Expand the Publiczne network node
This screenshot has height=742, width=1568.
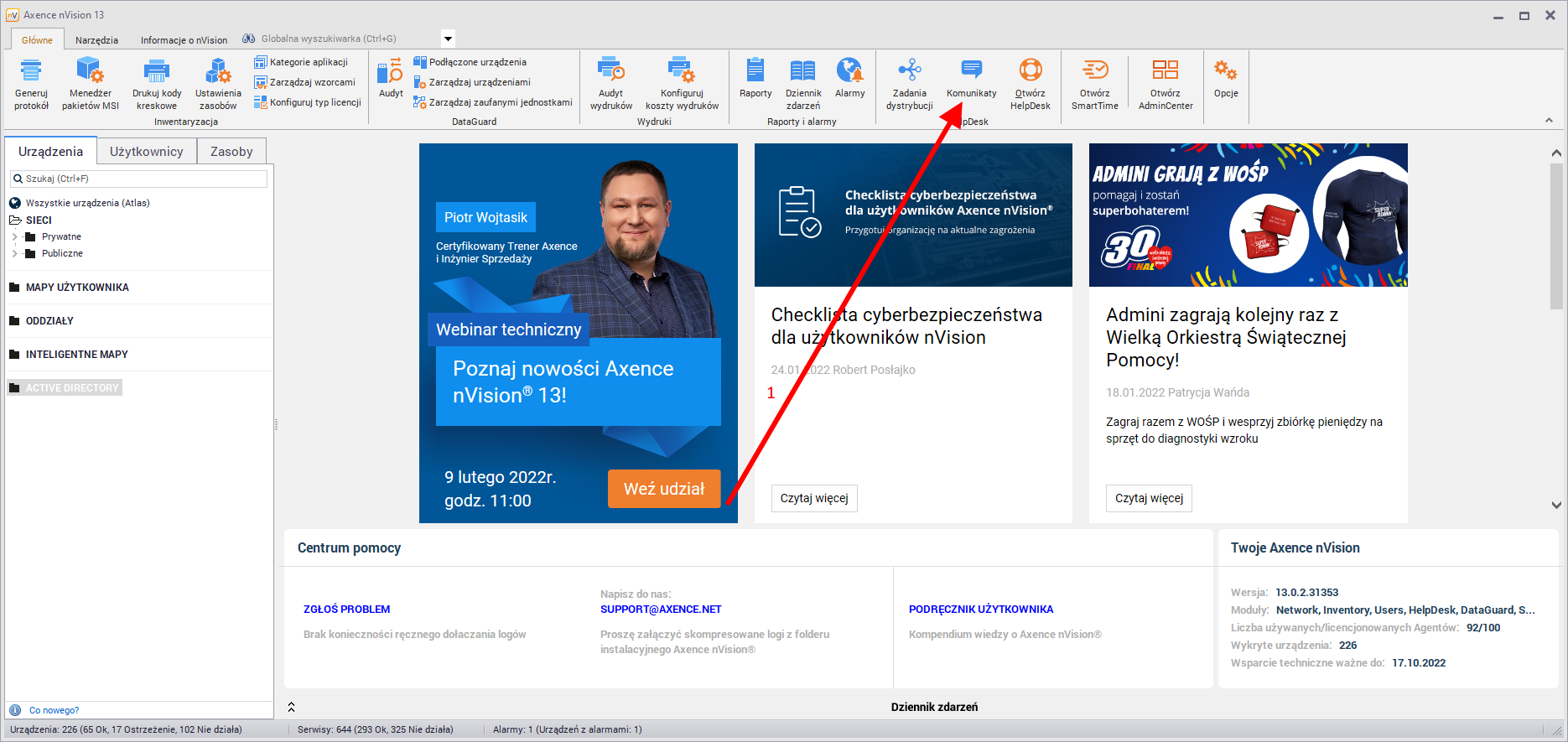click(x=15, y=253)
